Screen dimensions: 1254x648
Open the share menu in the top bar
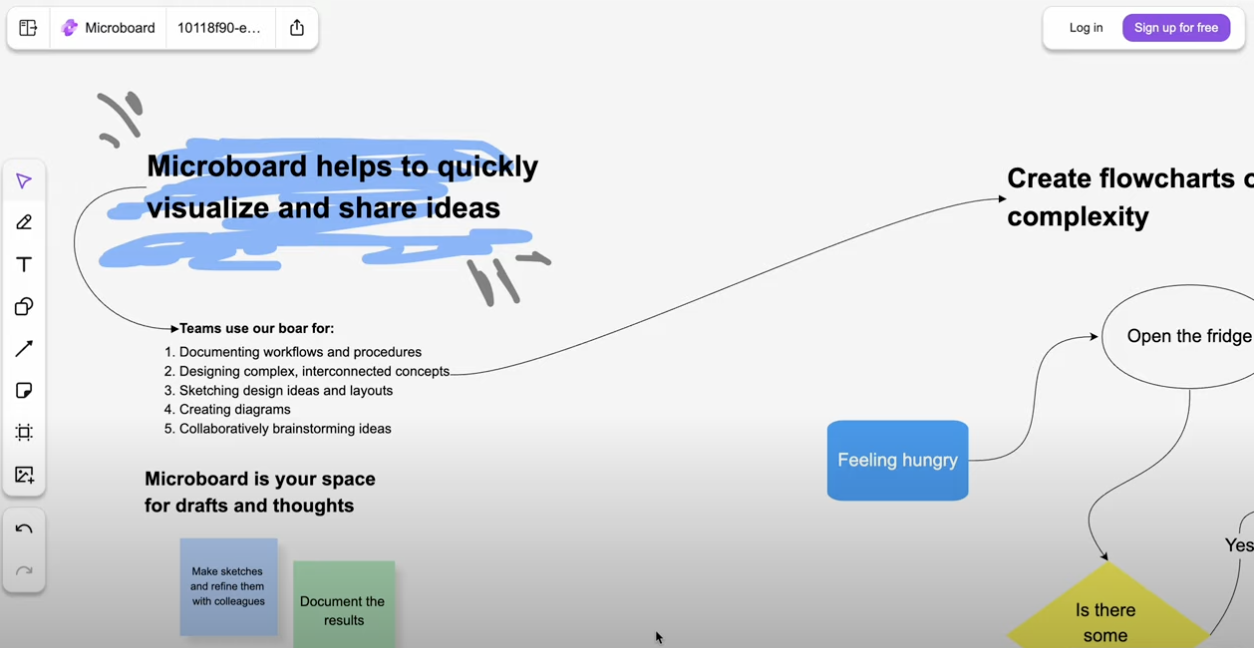(x=296, y=27)
